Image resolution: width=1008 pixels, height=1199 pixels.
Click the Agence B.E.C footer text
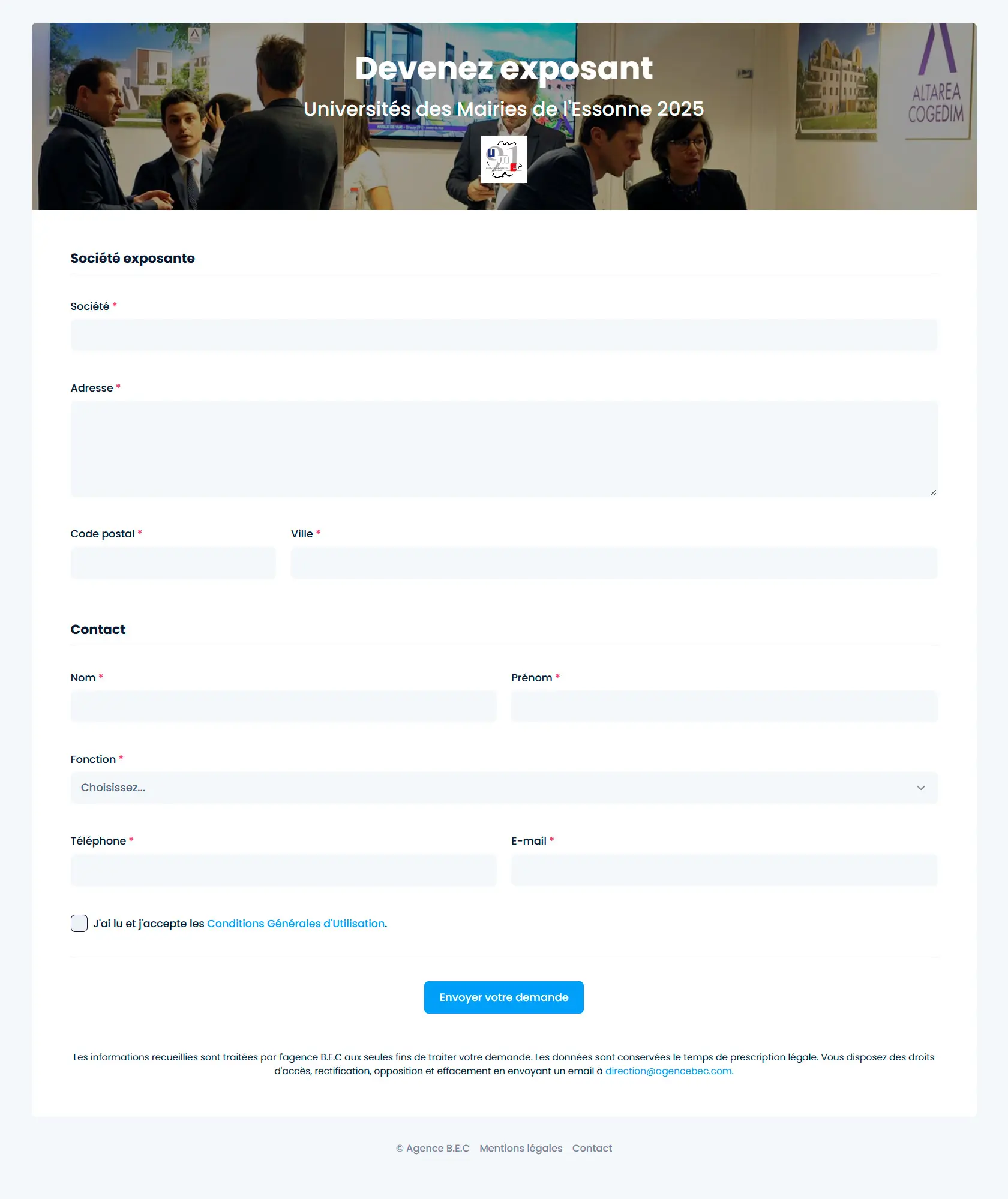(x=433, y=1148)
